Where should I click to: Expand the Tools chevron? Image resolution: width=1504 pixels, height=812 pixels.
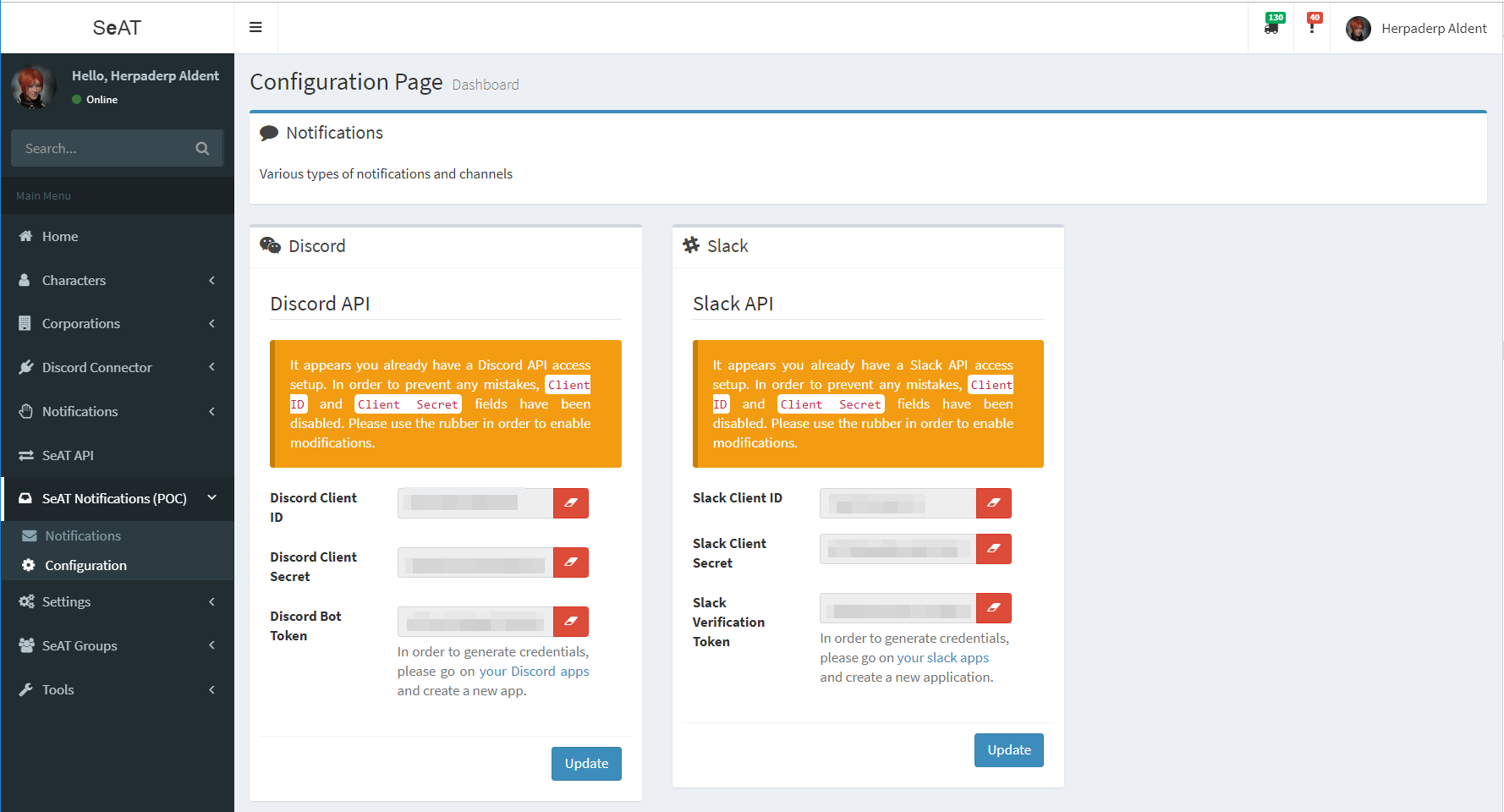point(211,689)
